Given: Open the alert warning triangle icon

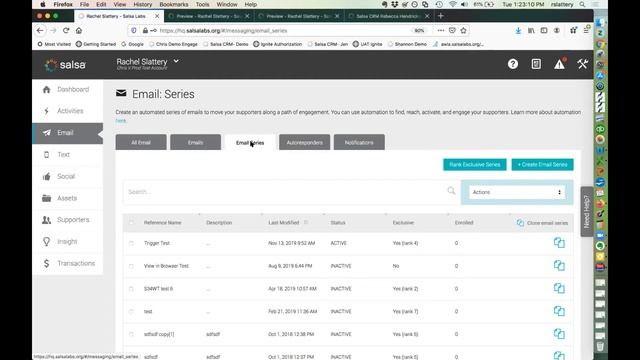Looking at the screenshot, I should 559,64.
